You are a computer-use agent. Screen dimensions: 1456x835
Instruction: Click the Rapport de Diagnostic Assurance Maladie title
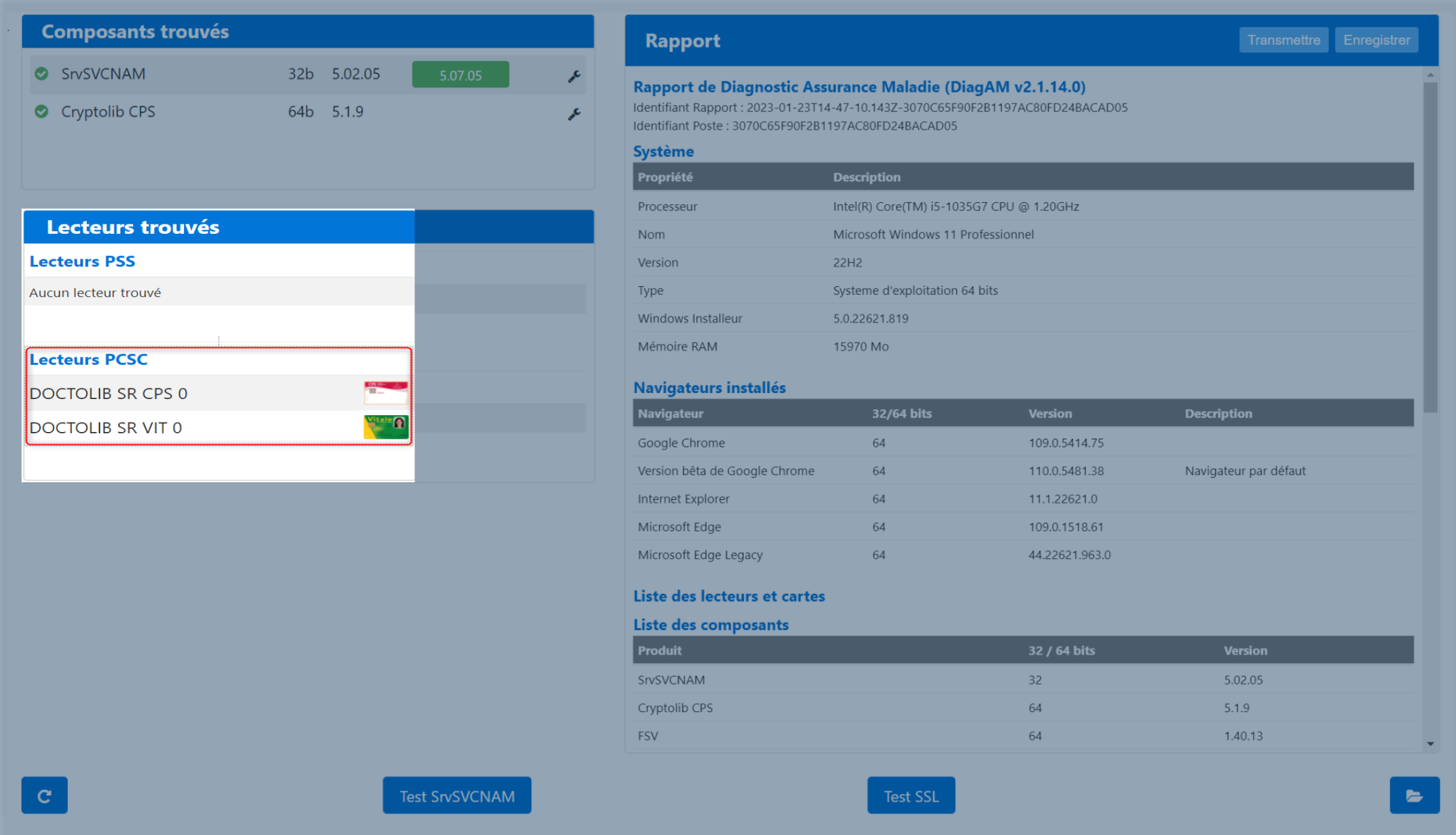859,87
